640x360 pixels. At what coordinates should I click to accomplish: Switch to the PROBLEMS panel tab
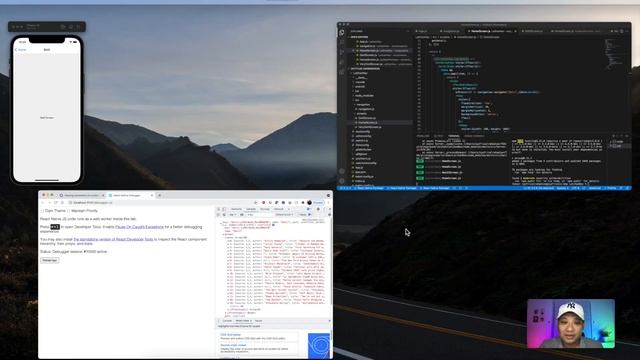click(x=423, y=136)
